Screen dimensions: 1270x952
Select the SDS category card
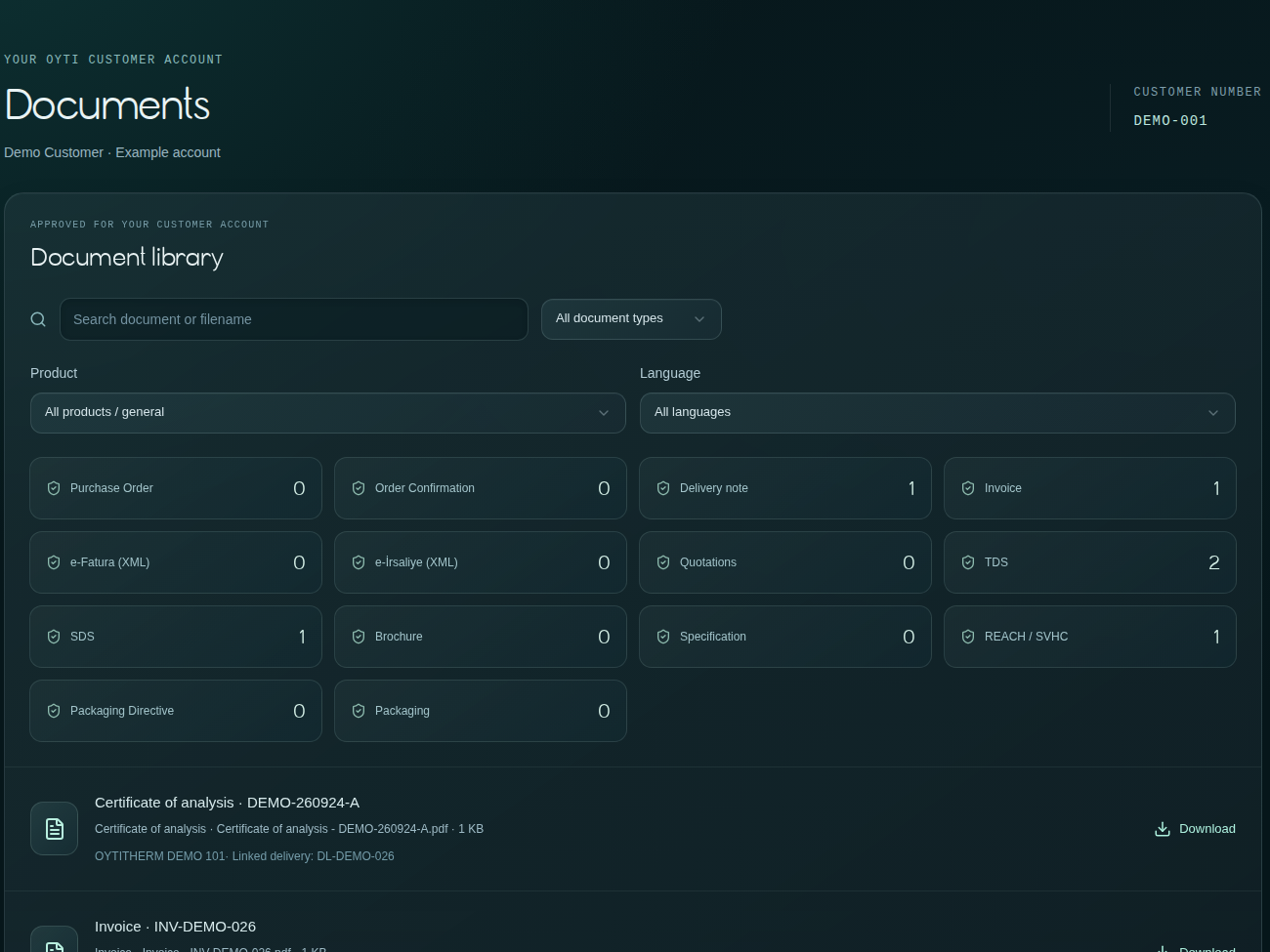pos(176,637)
